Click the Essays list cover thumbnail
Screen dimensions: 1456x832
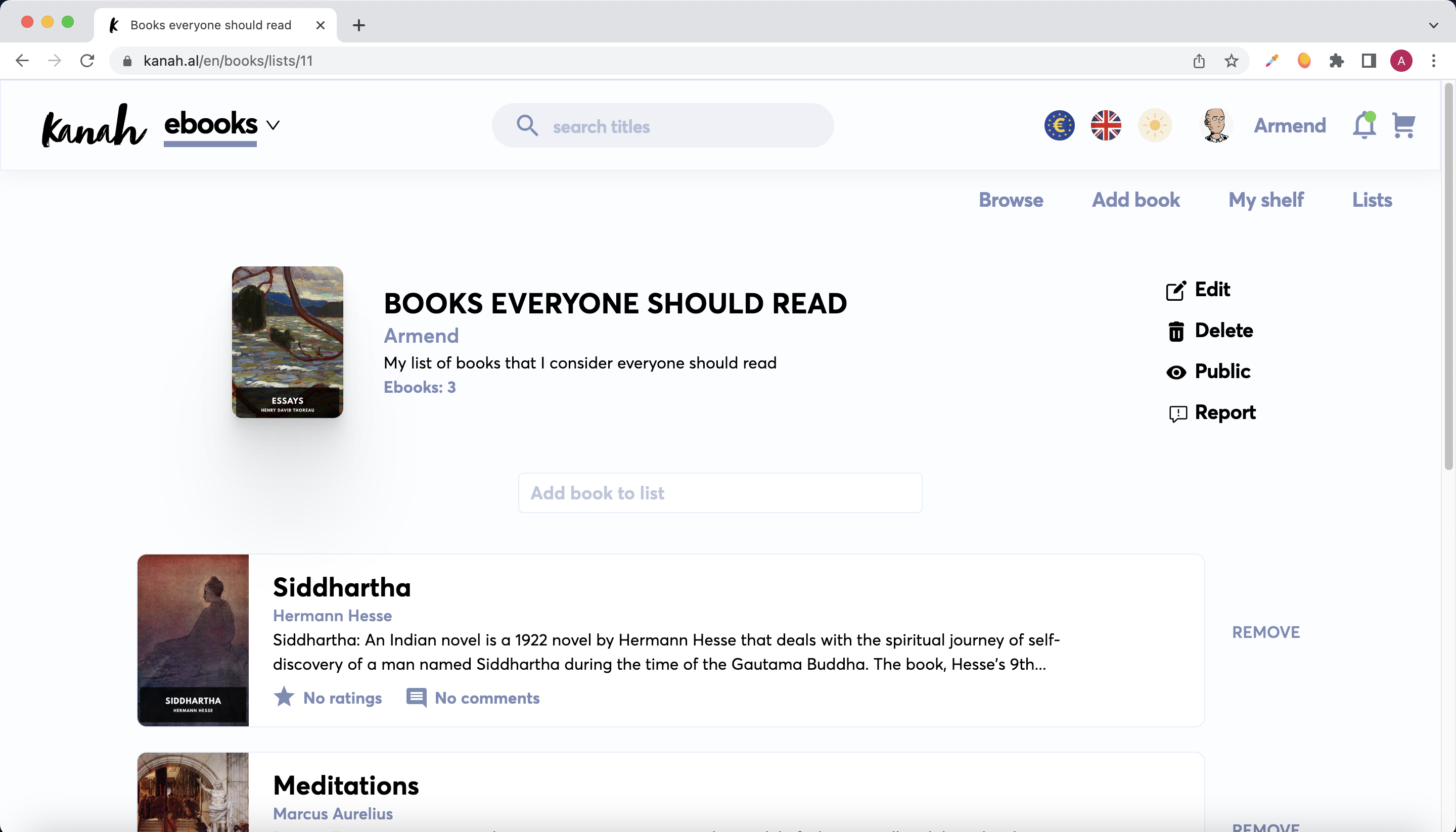click(288, 342)
